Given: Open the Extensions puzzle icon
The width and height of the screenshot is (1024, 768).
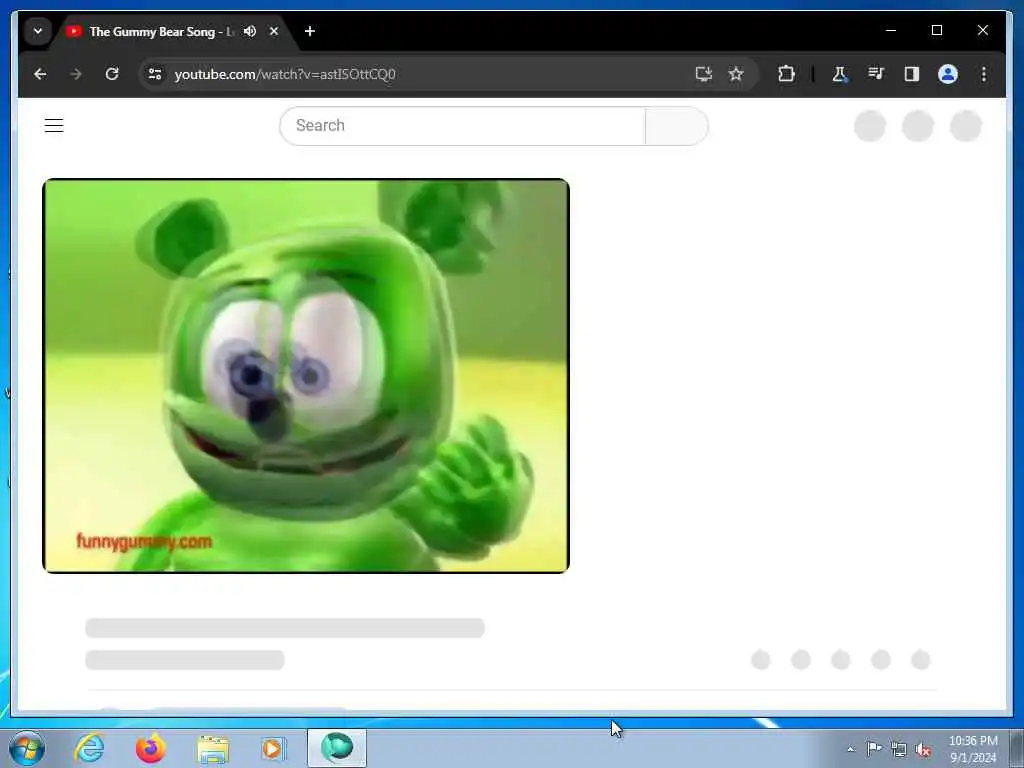Looking at the screenshot, I should [786, 74].
